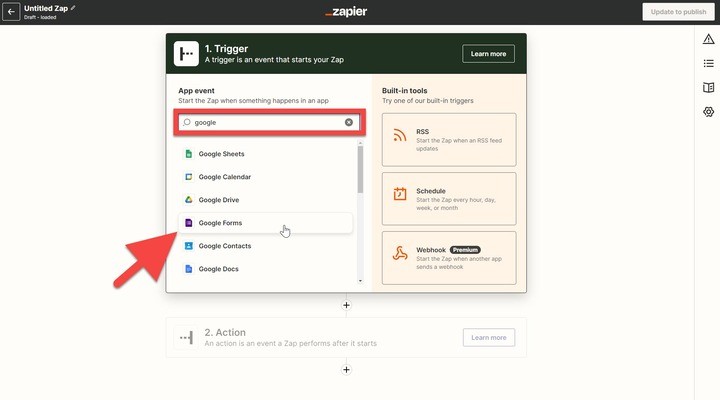Image resolution: width=720 pixels, height=400 pixels.
Task: Click the Google Forms purple icon
Action: point(188,223)
